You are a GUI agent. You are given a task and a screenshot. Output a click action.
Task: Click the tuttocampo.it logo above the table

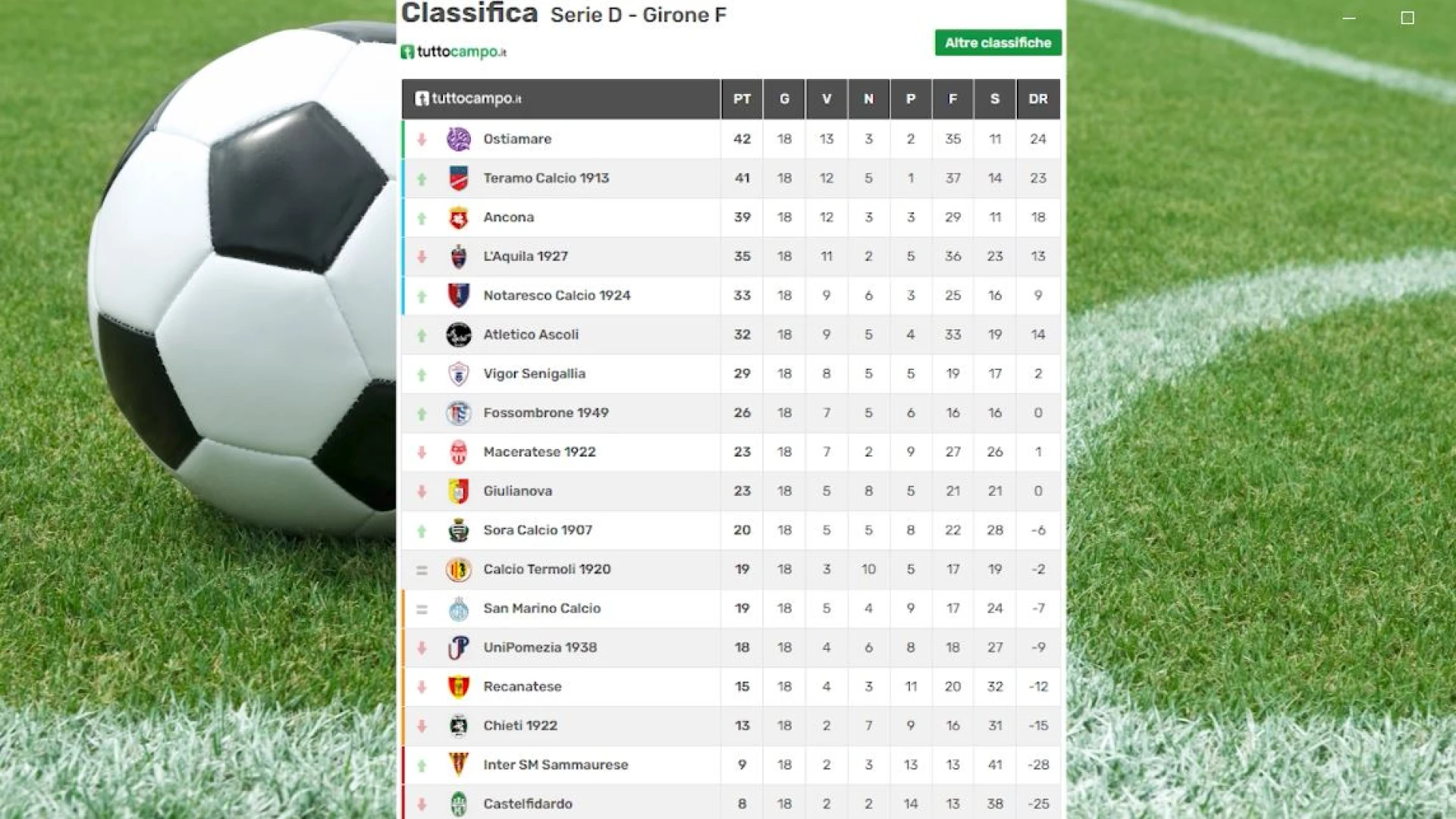coord(453,52)
